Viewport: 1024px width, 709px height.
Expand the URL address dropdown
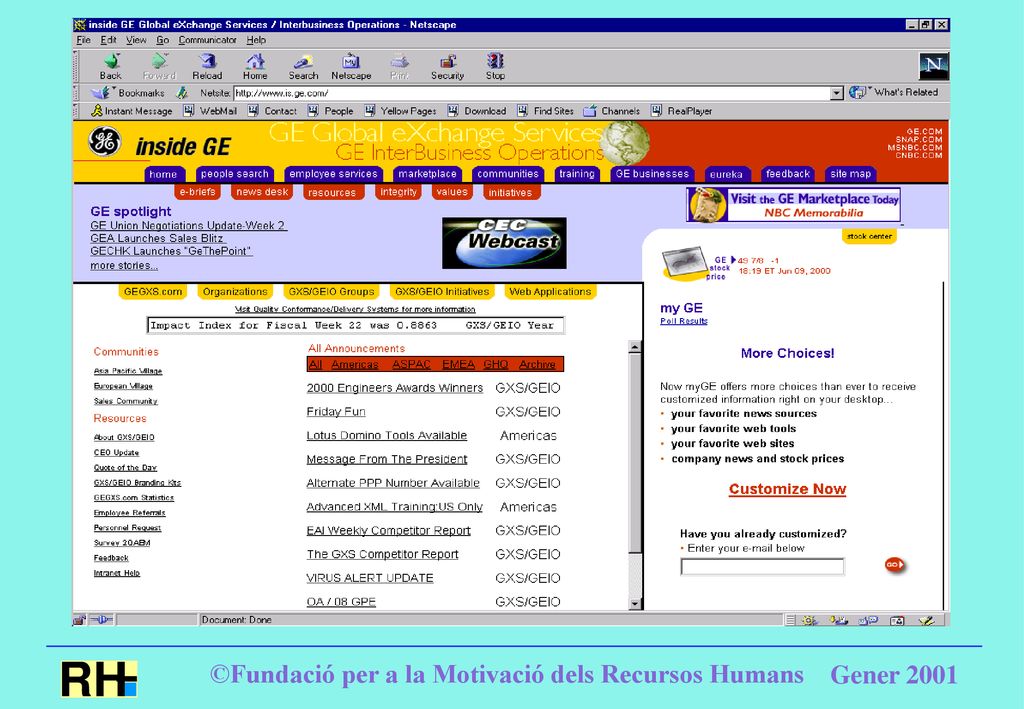[837, 93]
